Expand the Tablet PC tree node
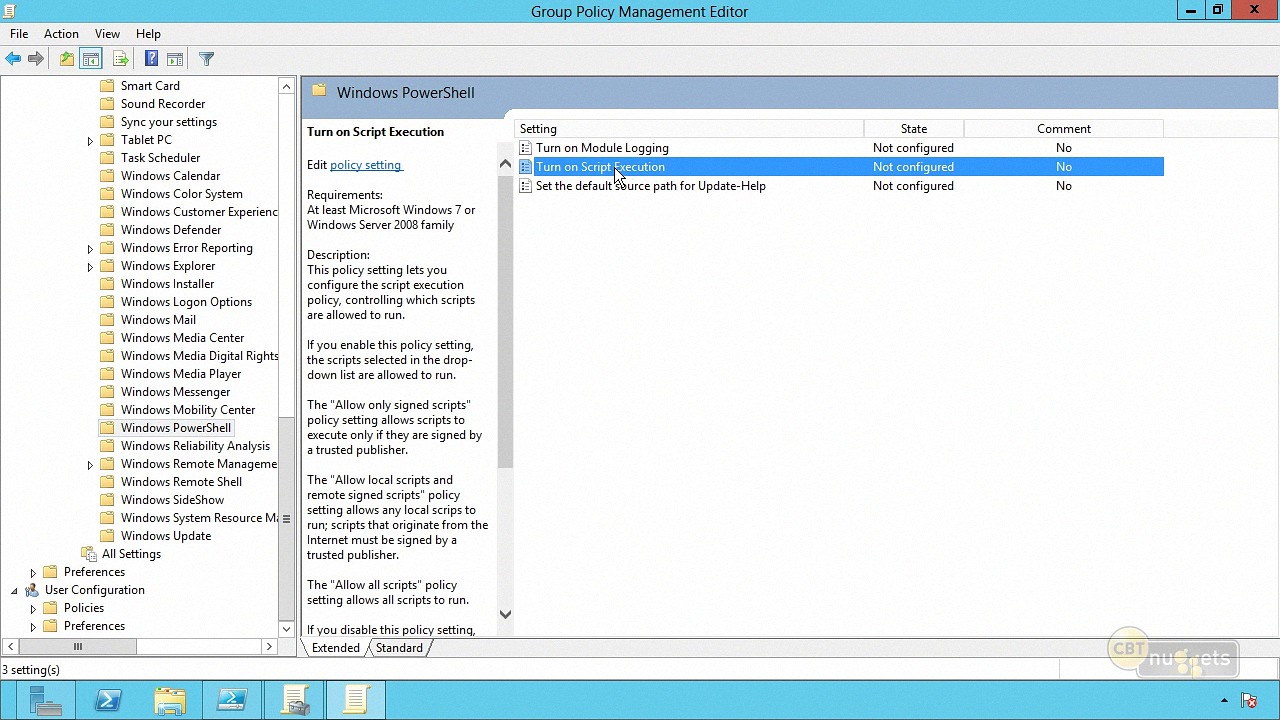 [x=90, y=141]
